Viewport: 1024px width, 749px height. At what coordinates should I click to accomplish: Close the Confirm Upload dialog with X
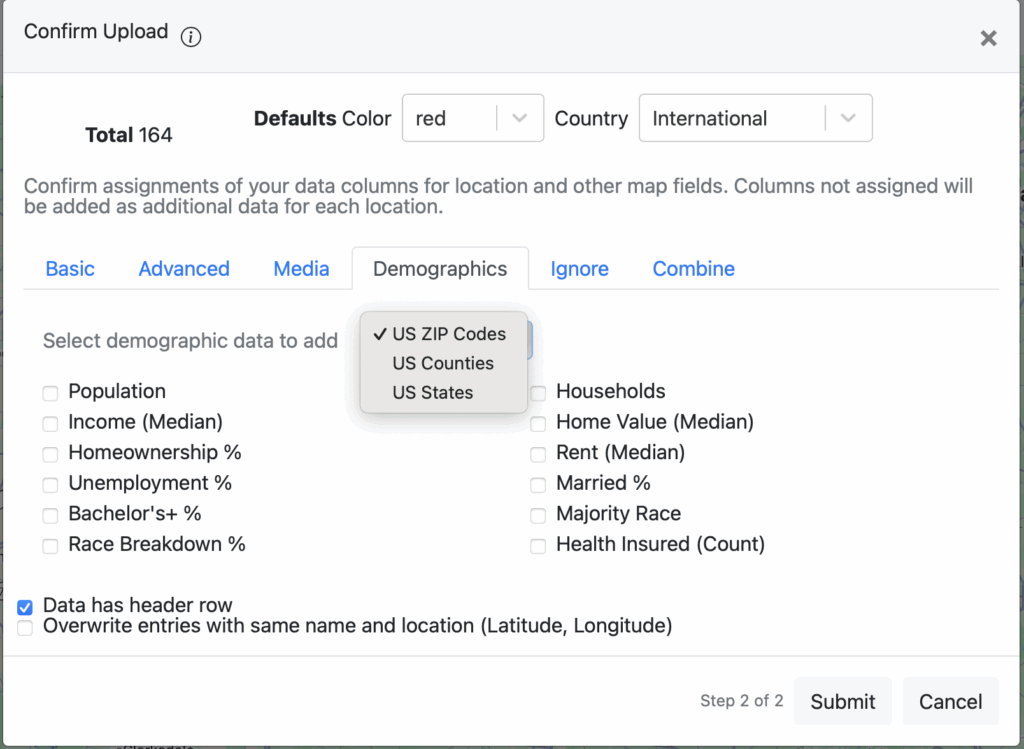pyautogui.click(x=988, y=38)
